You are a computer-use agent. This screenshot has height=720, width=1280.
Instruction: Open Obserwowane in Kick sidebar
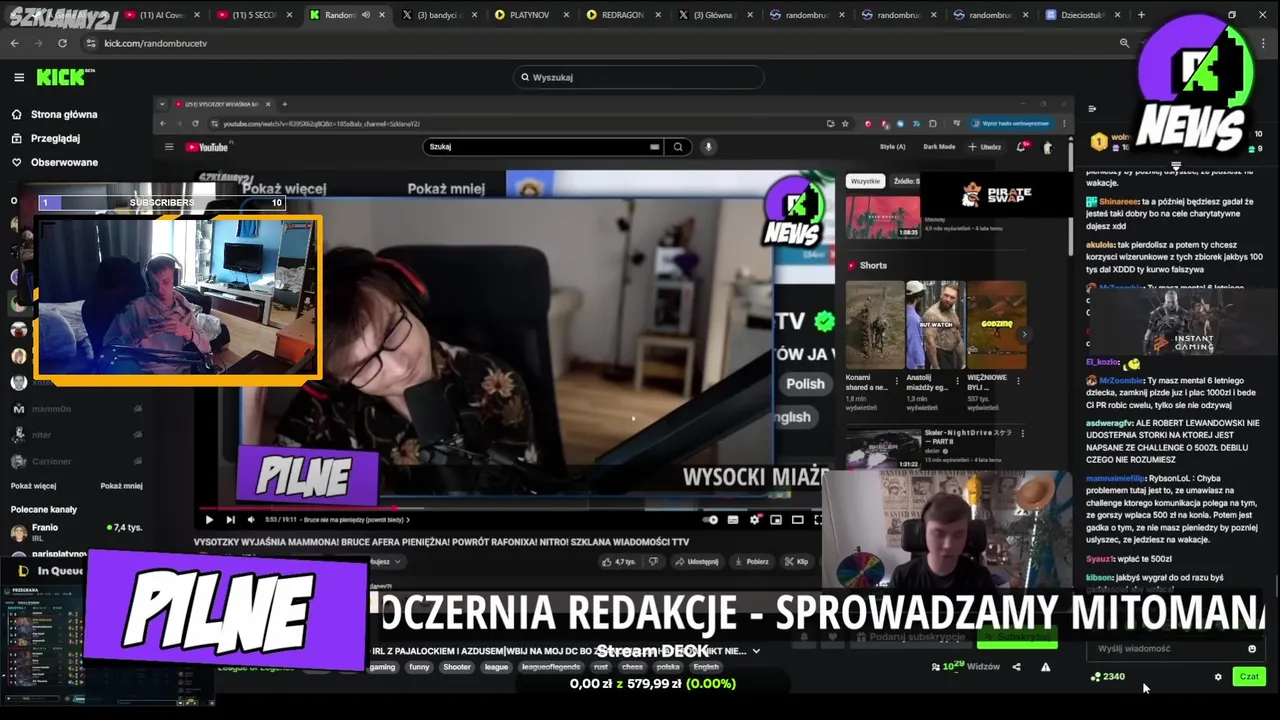(55, 162)
